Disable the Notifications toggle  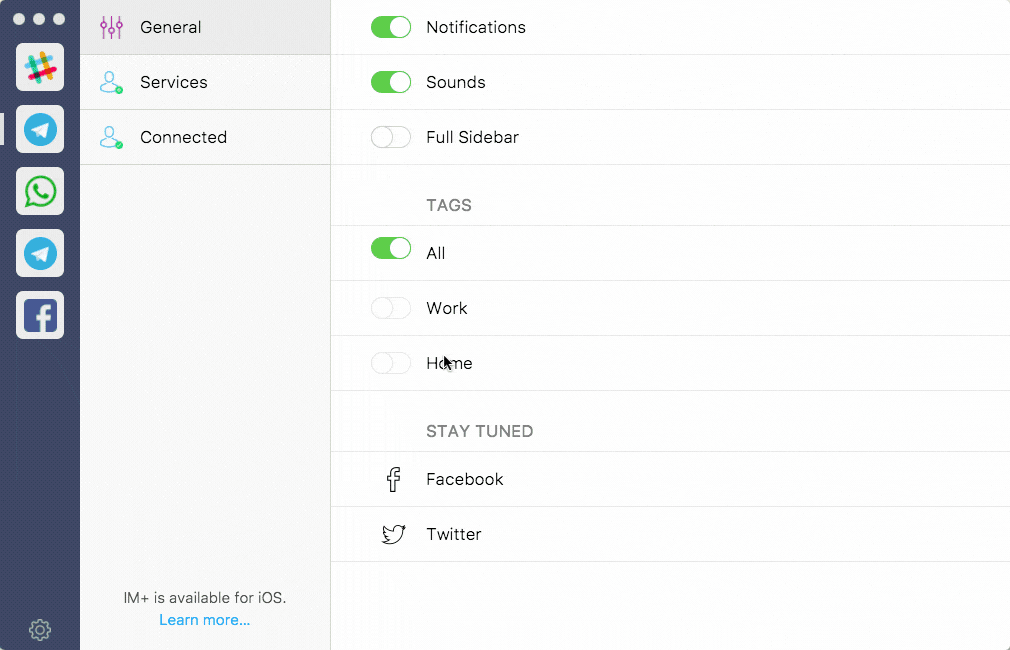[x=391, y=27]
